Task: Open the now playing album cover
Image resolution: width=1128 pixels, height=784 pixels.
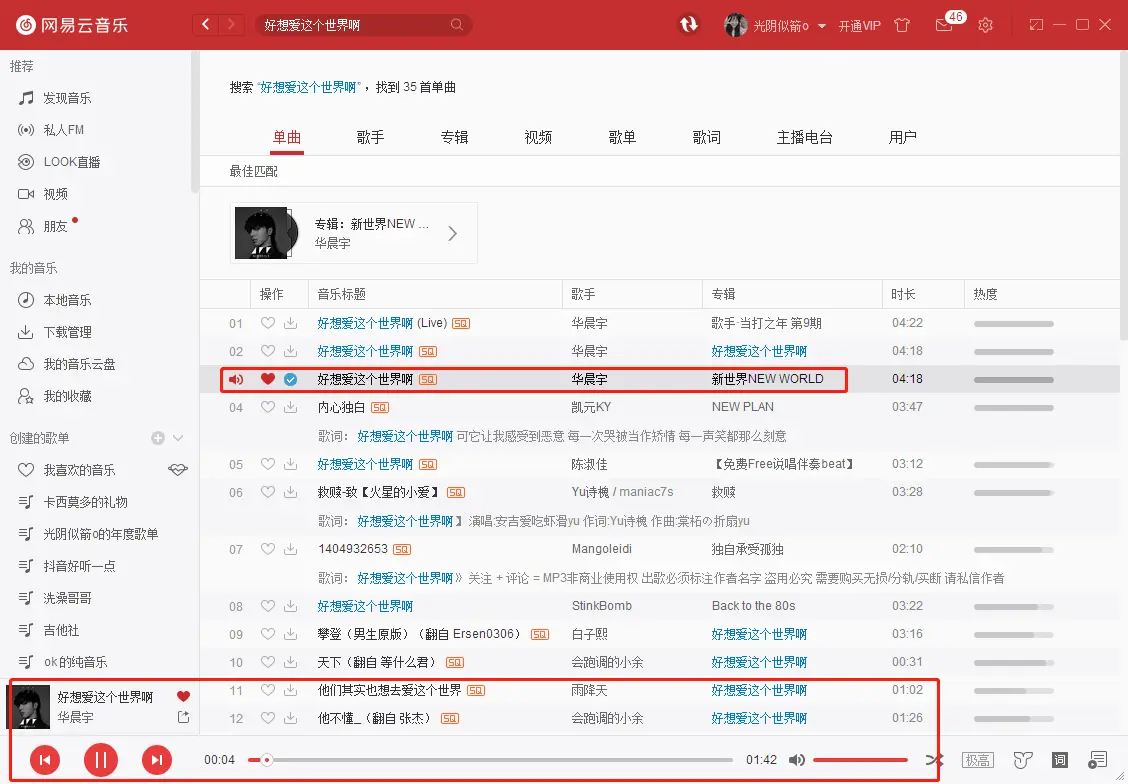Action: coord(28,707)
